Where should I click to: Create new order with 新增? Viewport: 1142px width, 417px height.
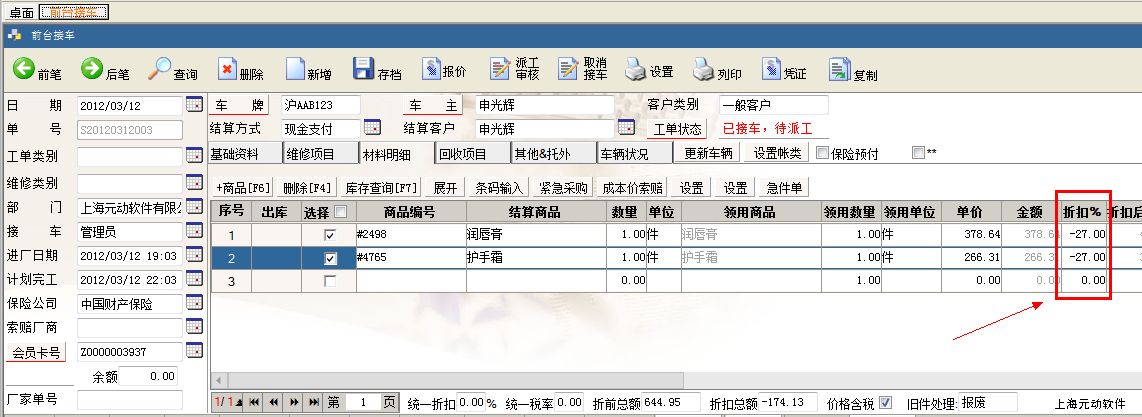295,69
